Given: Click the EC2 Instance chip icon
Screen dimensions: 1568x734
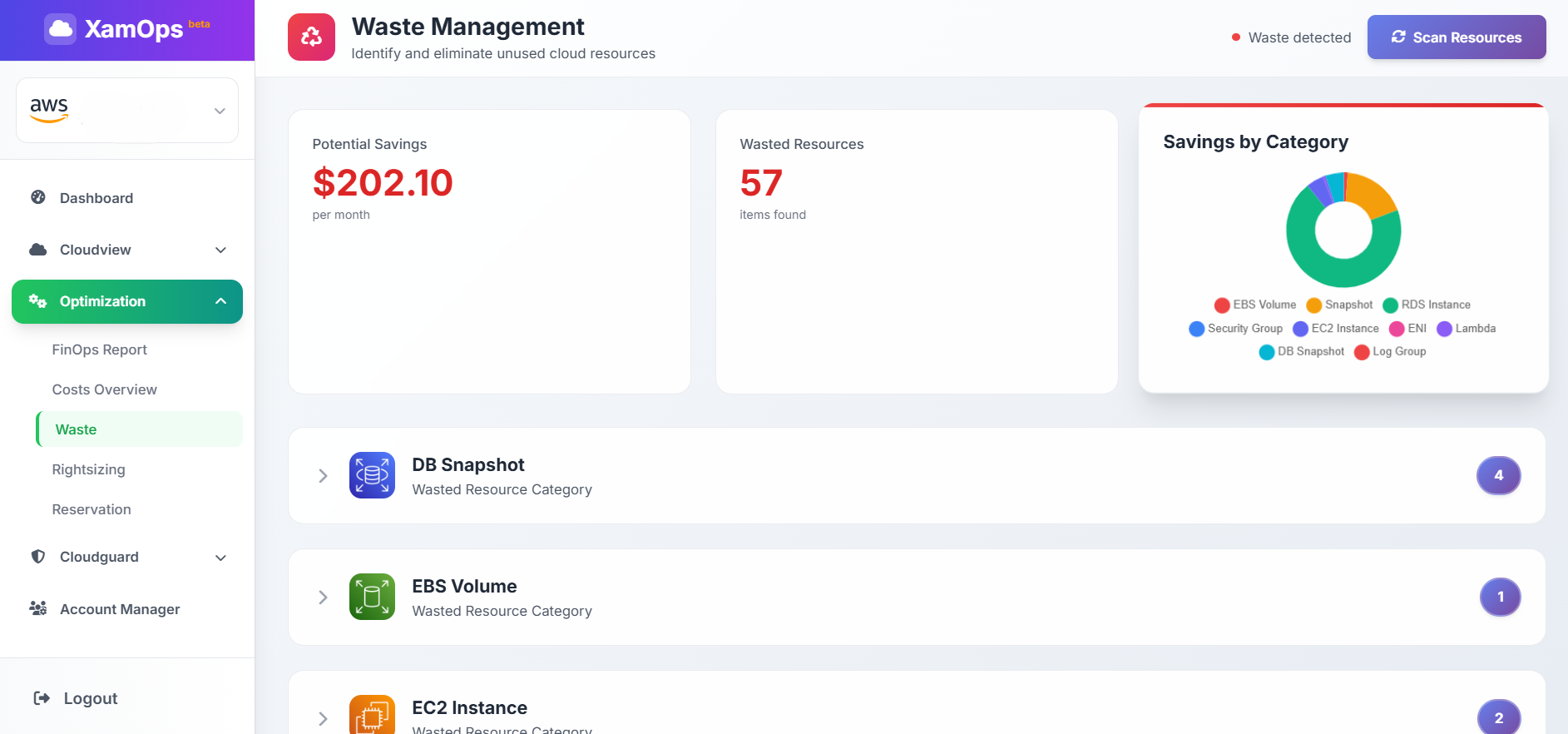Looking at the screenshot, I should coord(372,716).
